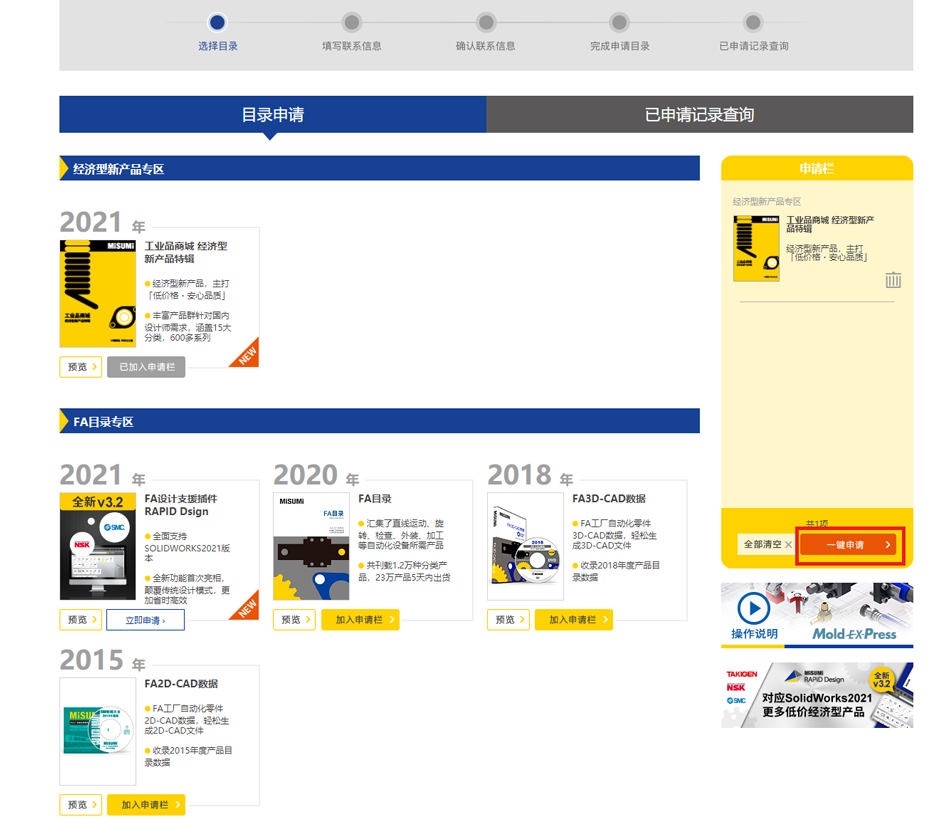Add FA3D-CAD数据 to 申请栏
The image size is (950, 828).
(x=574, y=620)
